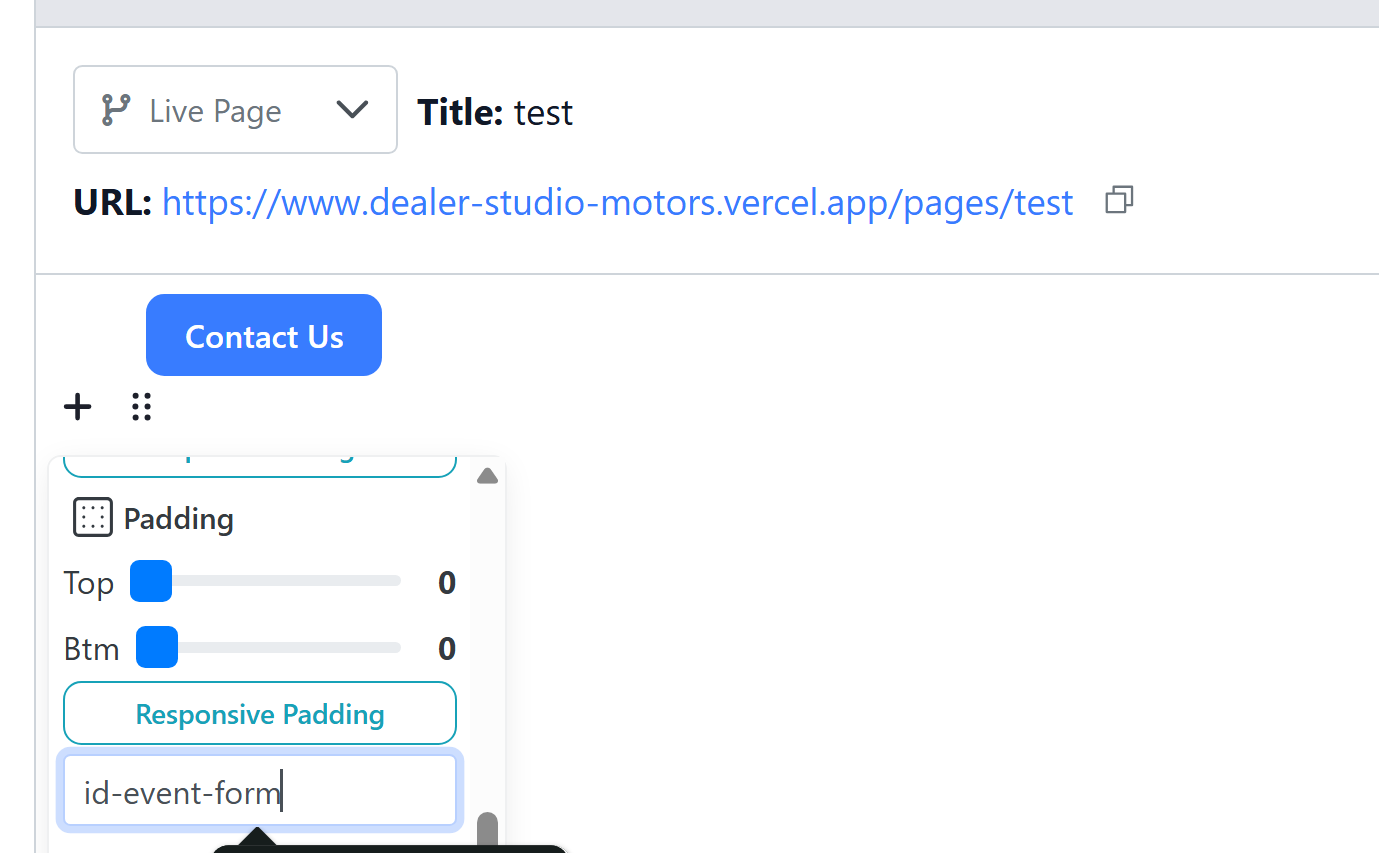Click the branch icon in the Live Page selector
Screen dimensions: 1379x853
pos(116,110)
